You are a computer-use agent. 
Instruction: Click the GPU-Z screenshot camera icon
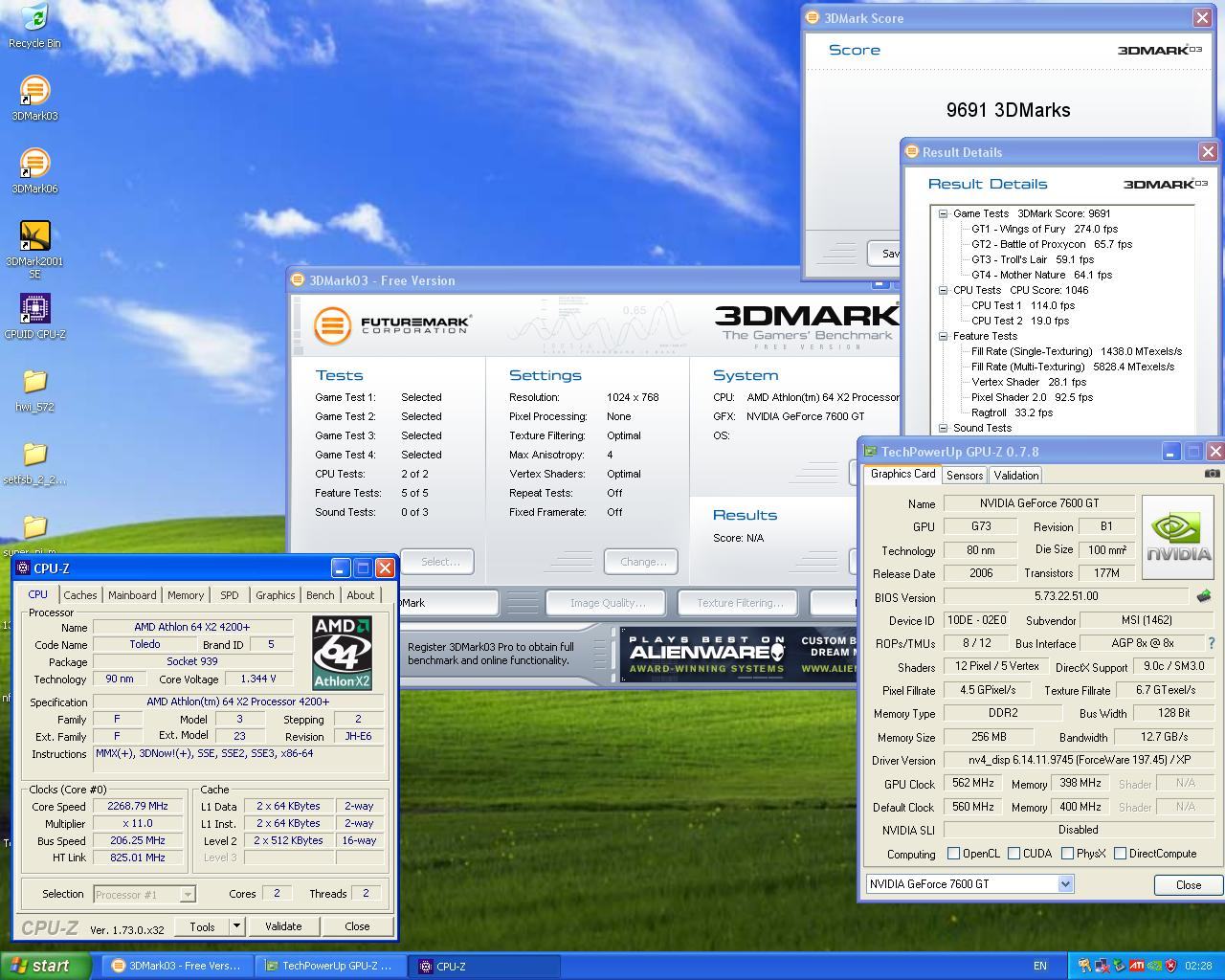(x=1212, y=474)
